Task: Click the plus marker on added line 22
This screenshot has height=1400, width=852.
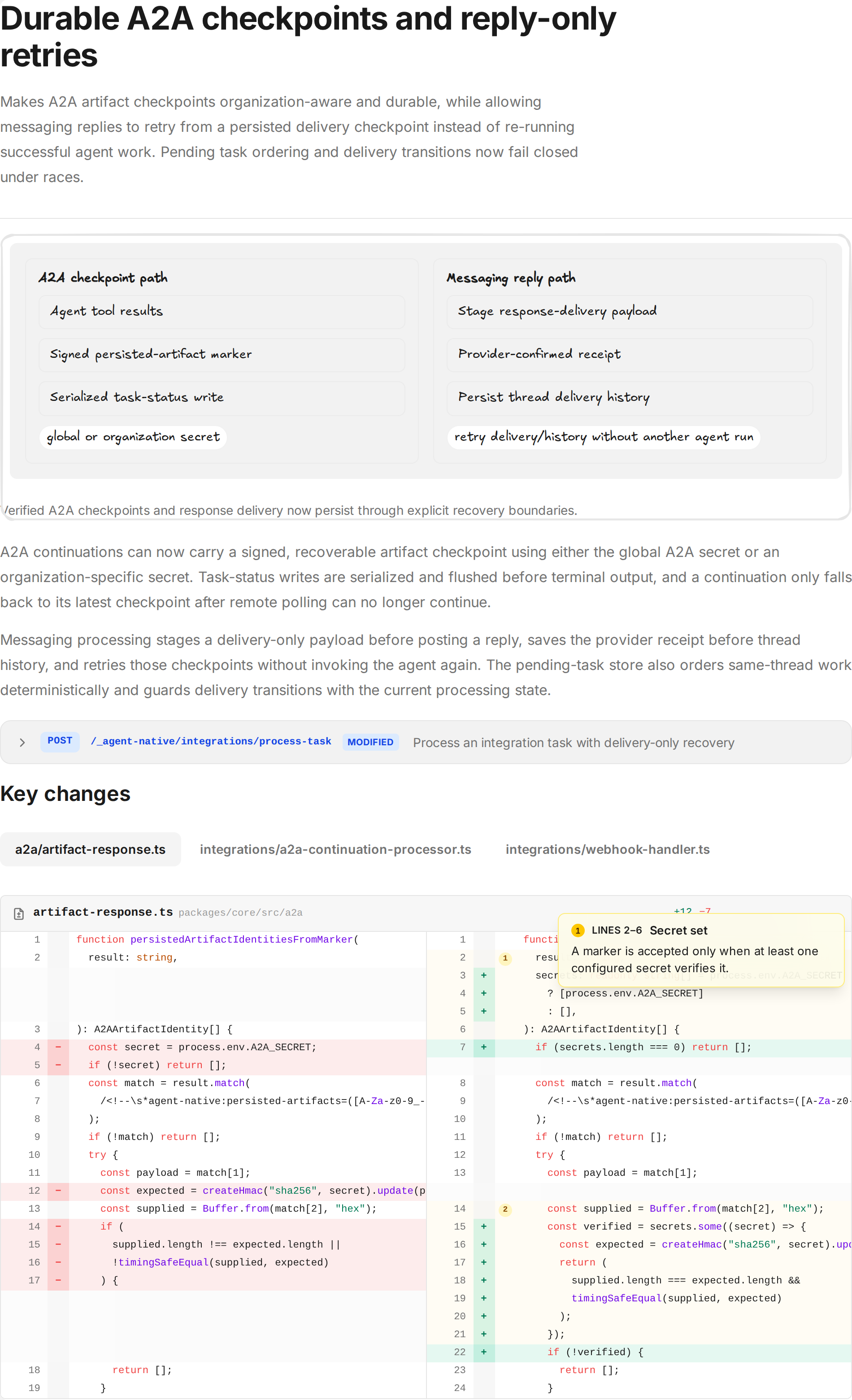Action: 484,1352
